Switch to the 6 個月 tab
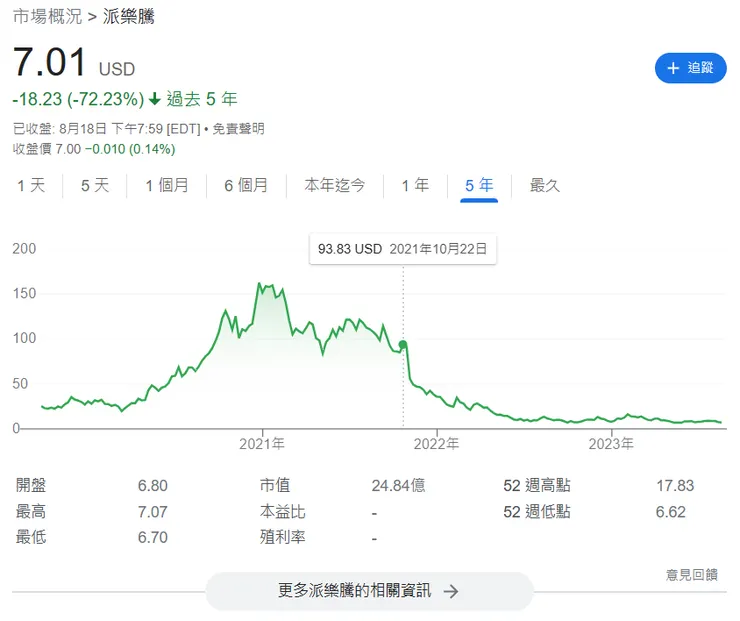740x621 pixels. click(x=246, y=185)
